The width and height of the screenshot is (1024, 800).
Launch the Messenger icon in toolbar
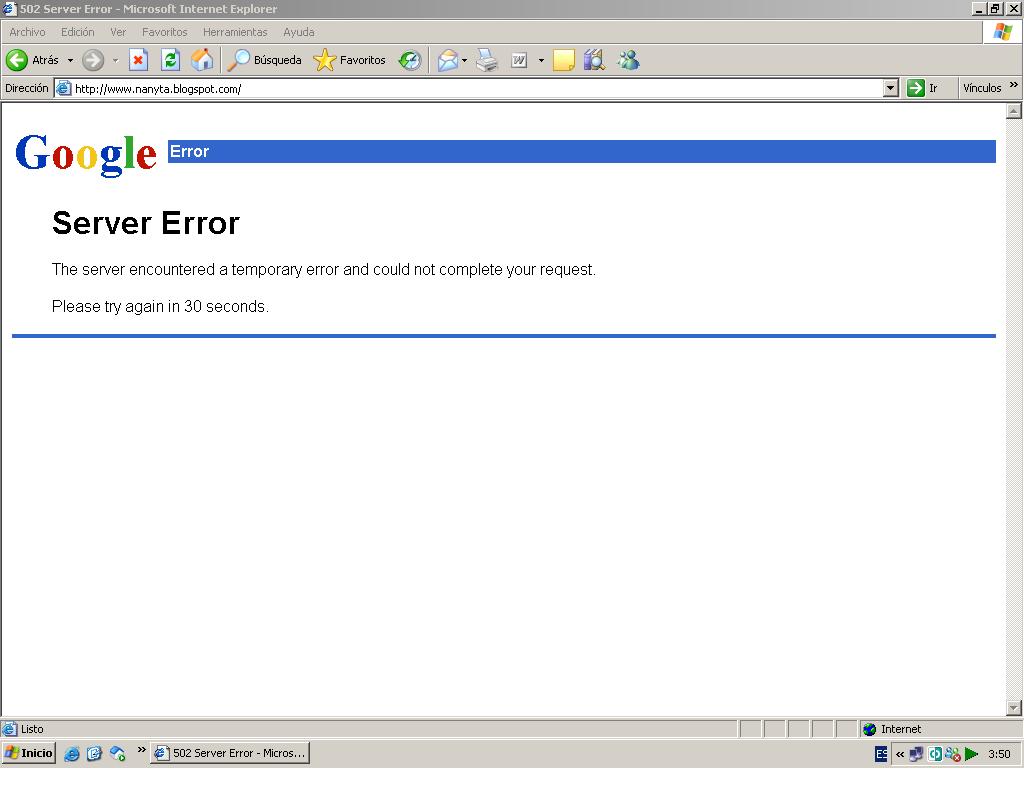pos(628,60)
